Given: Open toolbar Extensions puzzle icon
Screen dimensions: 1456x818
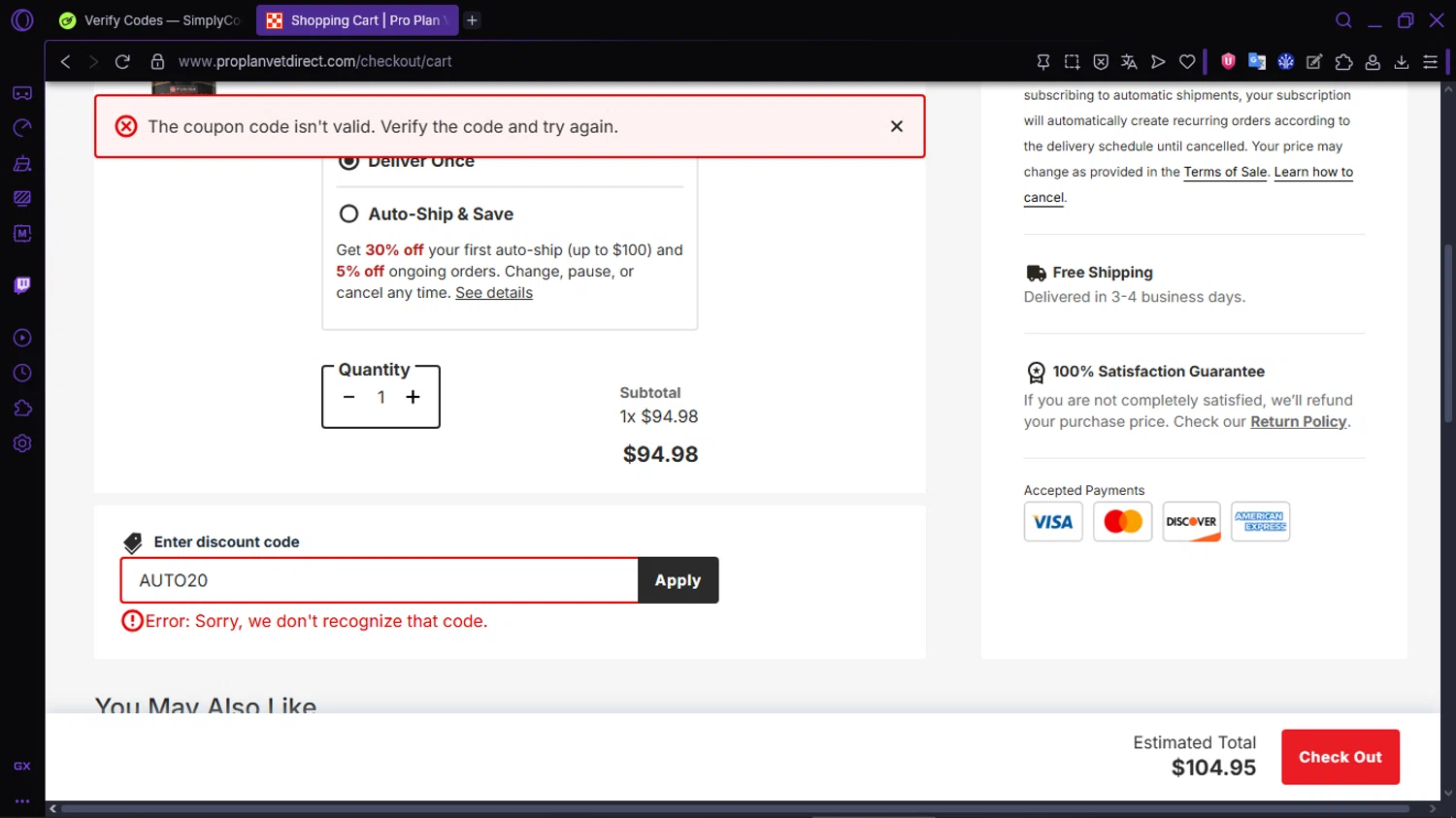Looking at the screenshot, I should click(x=1343, y=61).
